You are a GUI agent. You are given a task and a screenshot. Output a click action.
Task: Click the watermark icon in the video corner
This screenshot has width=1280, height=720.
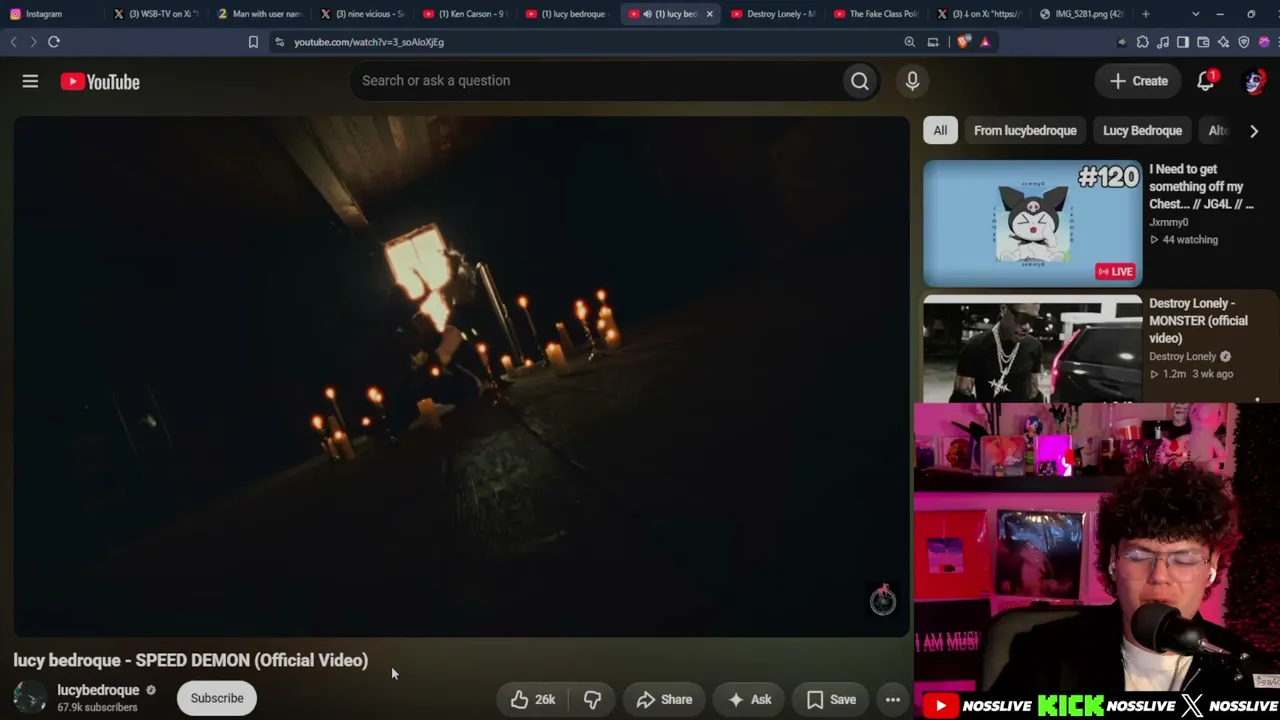tap(882, 600)
